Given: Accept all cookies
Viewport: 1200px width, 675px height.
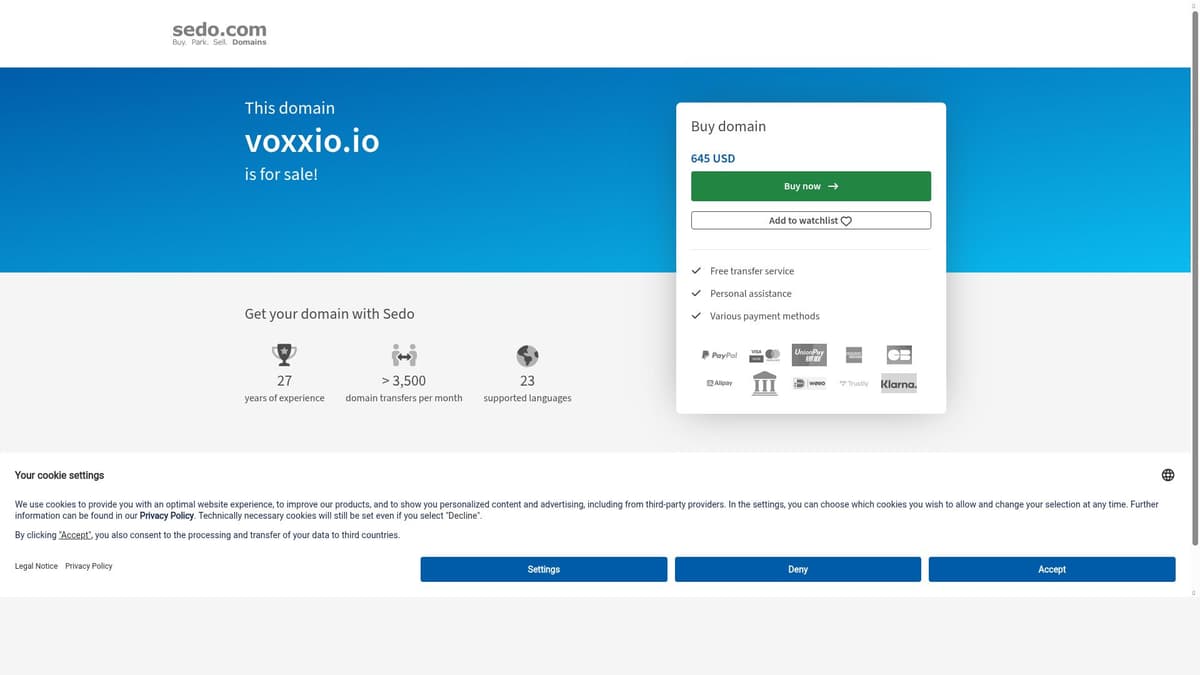Looking at the screenshot, I should pos(1051,569).
